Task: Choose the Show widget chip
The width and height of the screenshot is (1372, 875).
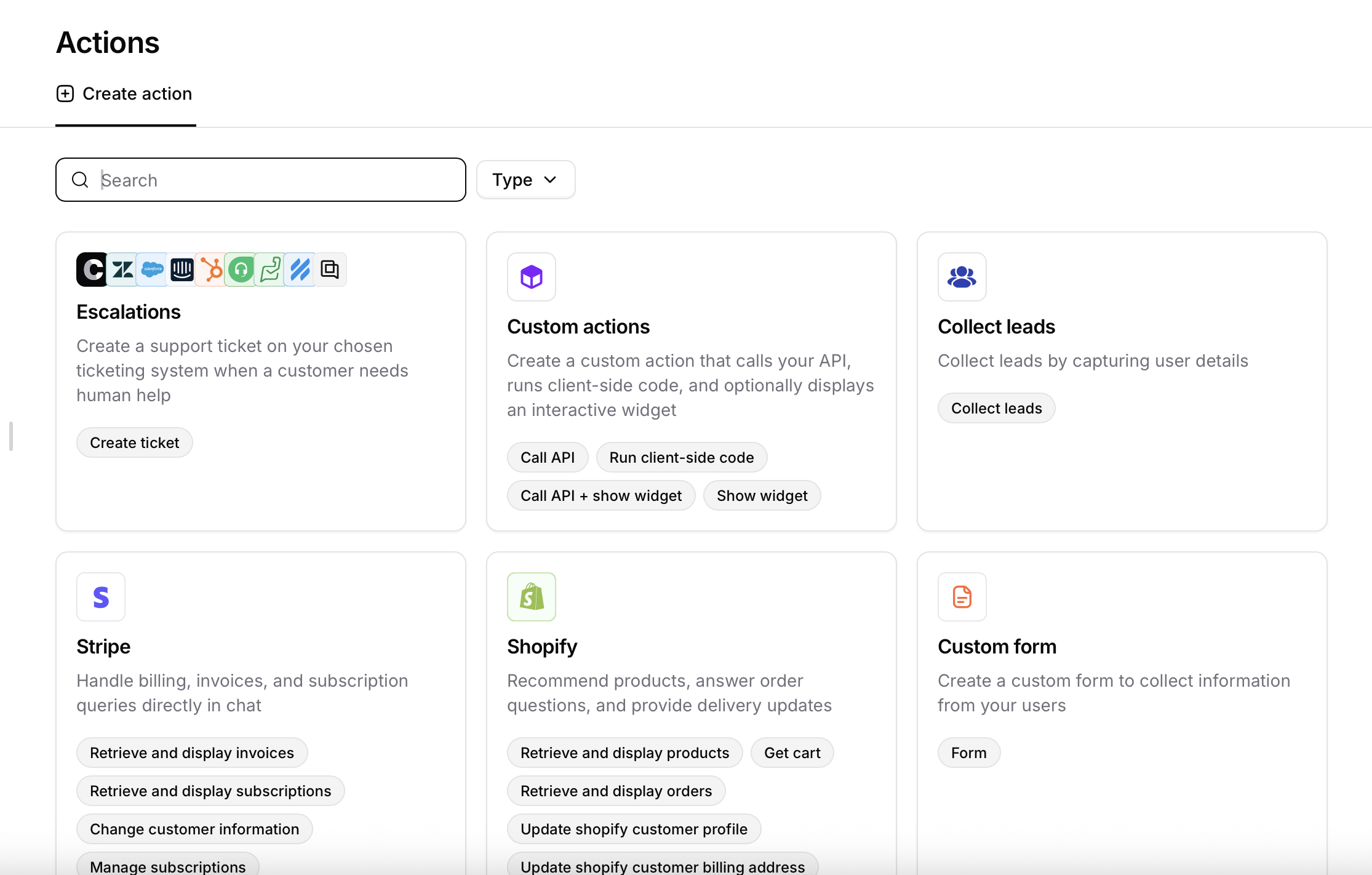Action: coord(762,495)
